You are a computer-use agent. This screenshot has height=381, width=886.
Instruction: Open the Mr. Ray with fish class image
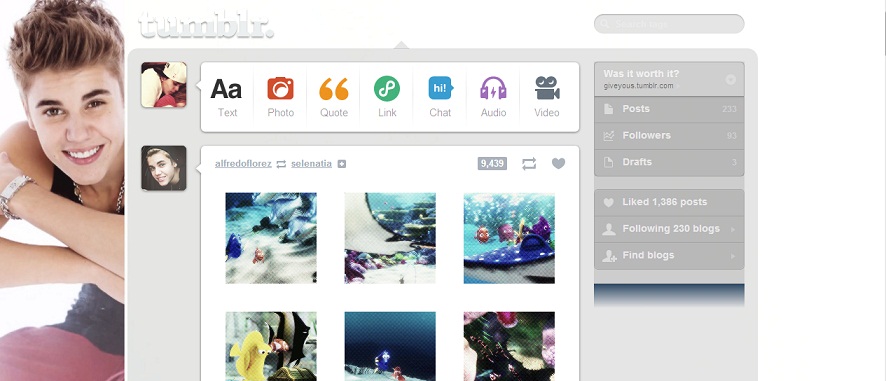tap(509, 238)
